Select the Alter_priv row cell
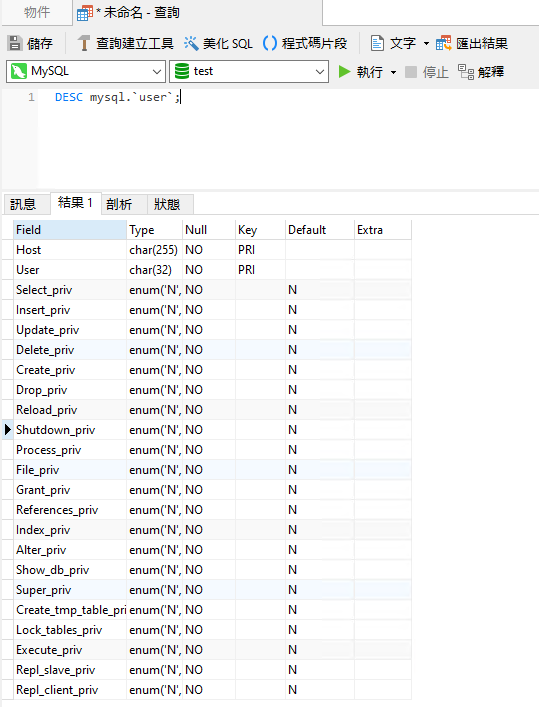The width and height of the screenshot is (539, 707). [x=70, y=550]
